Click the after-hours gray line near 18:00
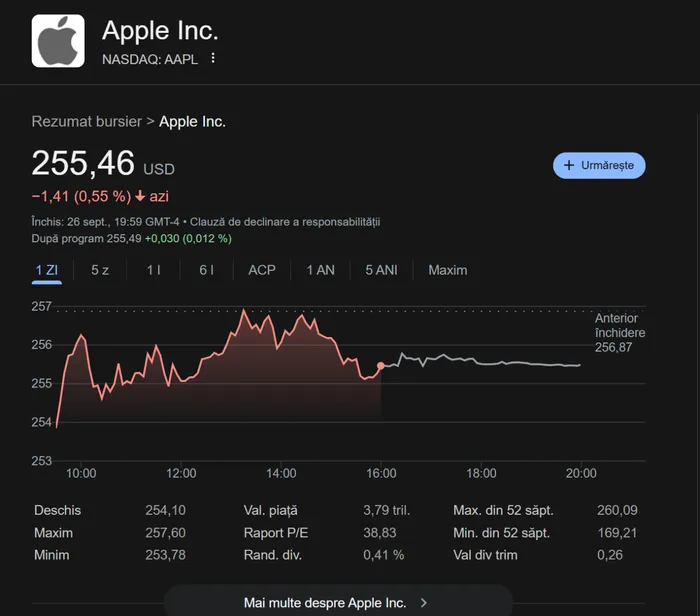Image resolution: width=700 pixels, height=616 pixels. pos(481,364)
